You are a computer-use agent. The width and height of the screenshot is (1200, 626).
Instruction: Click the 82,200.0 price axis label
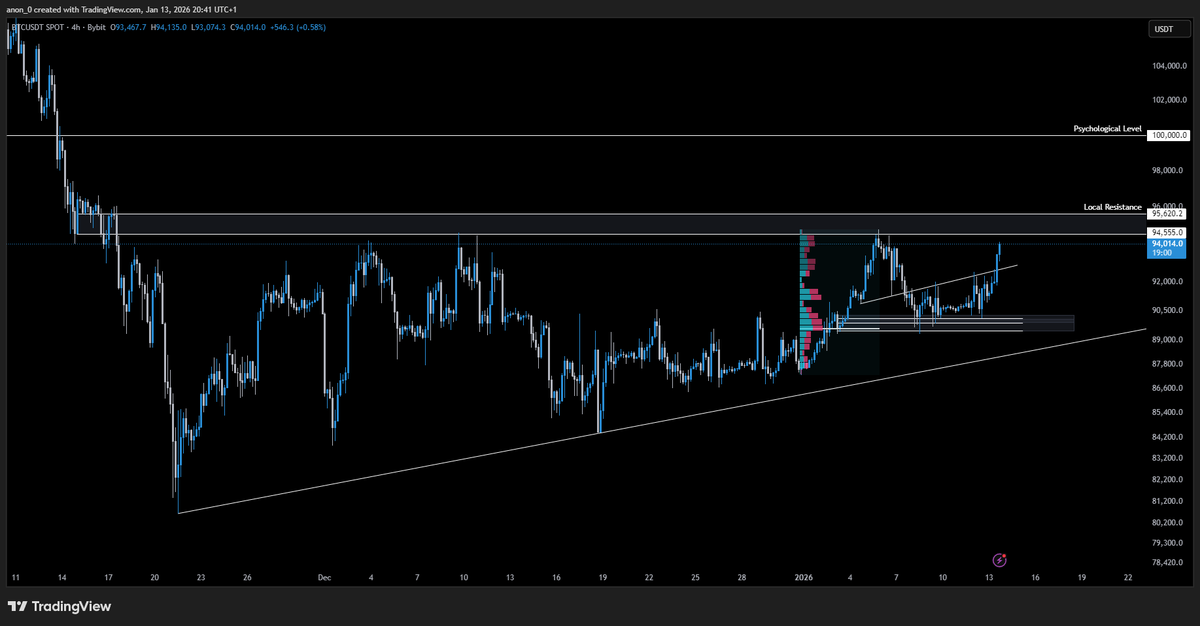pos(1168,480)
